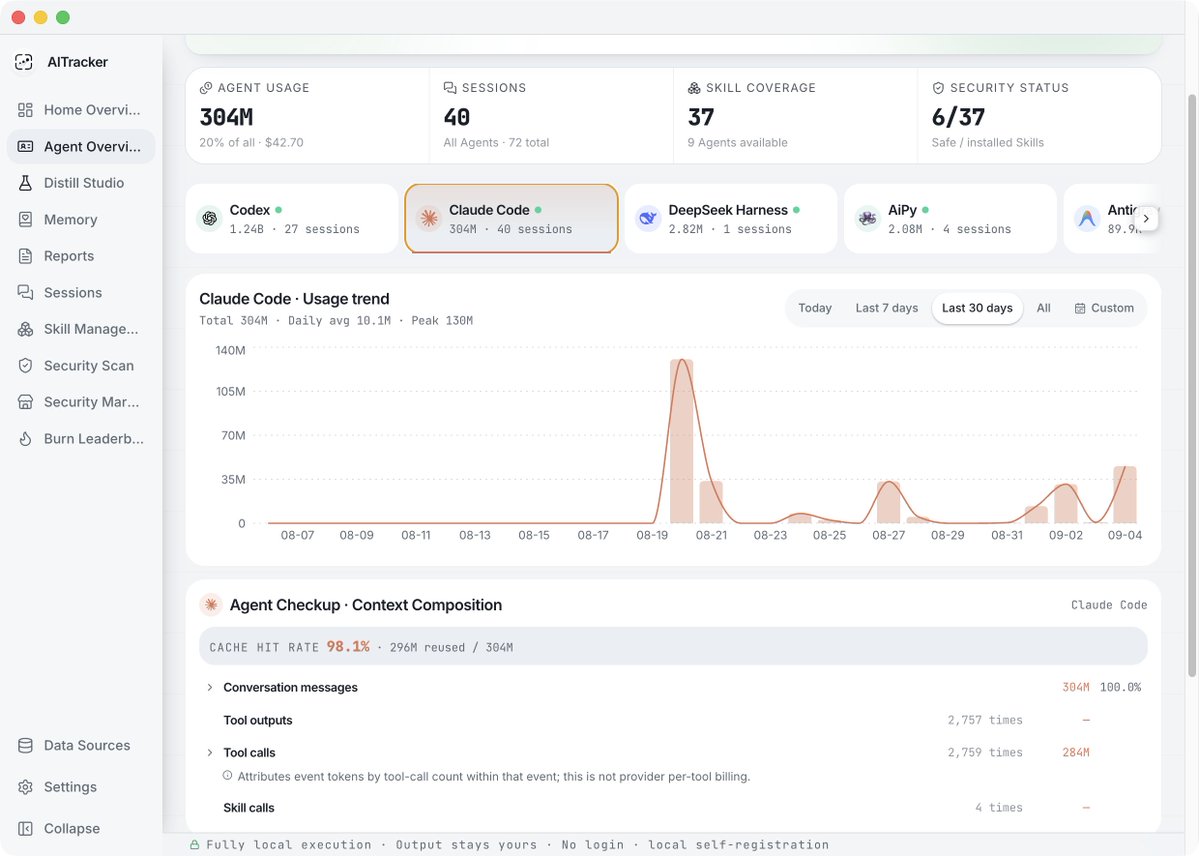Click the DeepSeek Harness whale logo

click(648, 219)
